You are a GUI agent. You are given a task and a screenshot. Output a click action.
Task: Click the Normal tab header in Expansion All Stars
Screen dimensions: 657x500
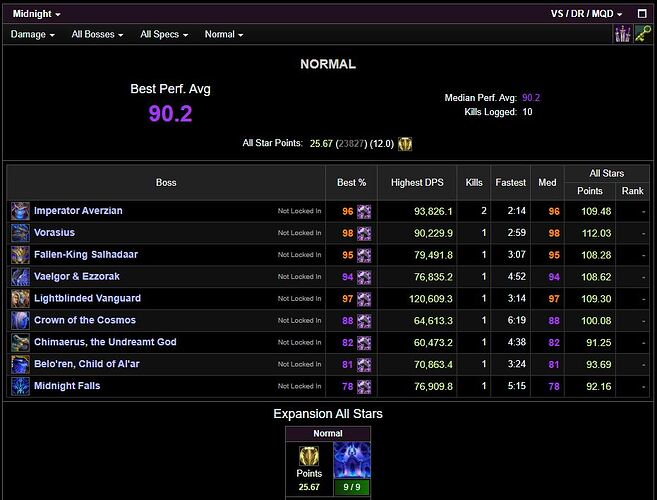(328, 434)
